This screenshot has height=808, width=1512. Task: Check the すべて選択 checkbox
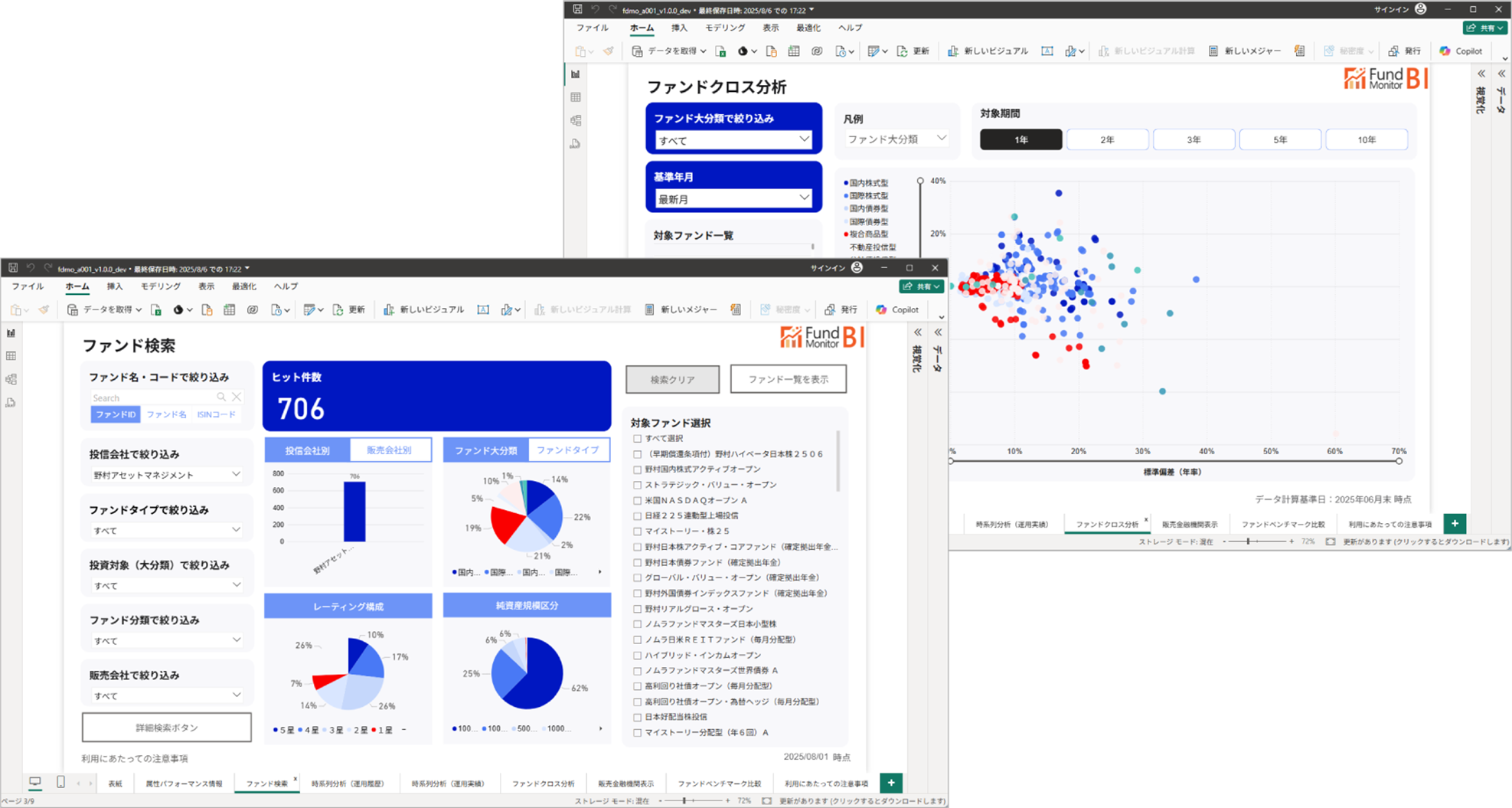tap(637, 439)
